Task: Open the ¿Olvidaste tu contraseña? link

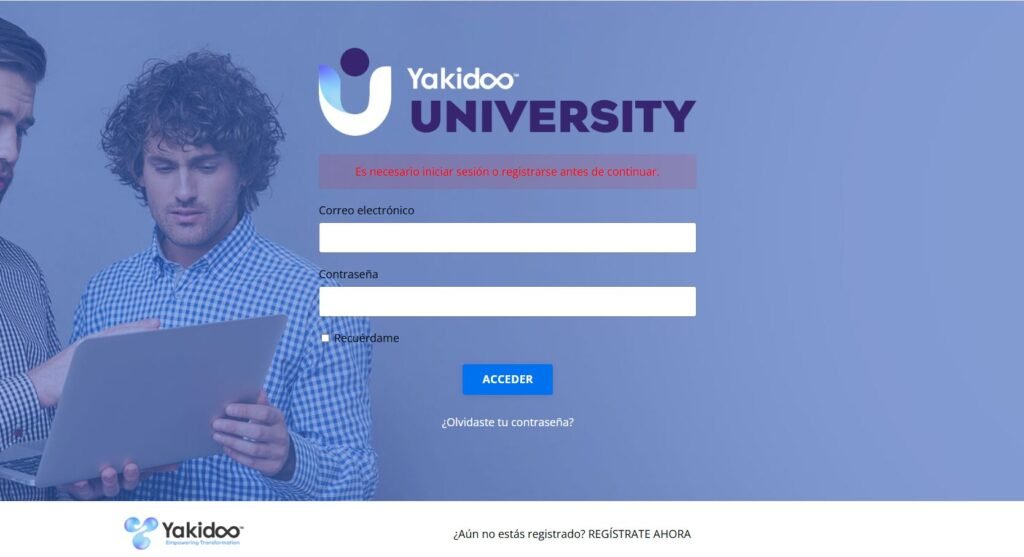Action: click(507, 422)
